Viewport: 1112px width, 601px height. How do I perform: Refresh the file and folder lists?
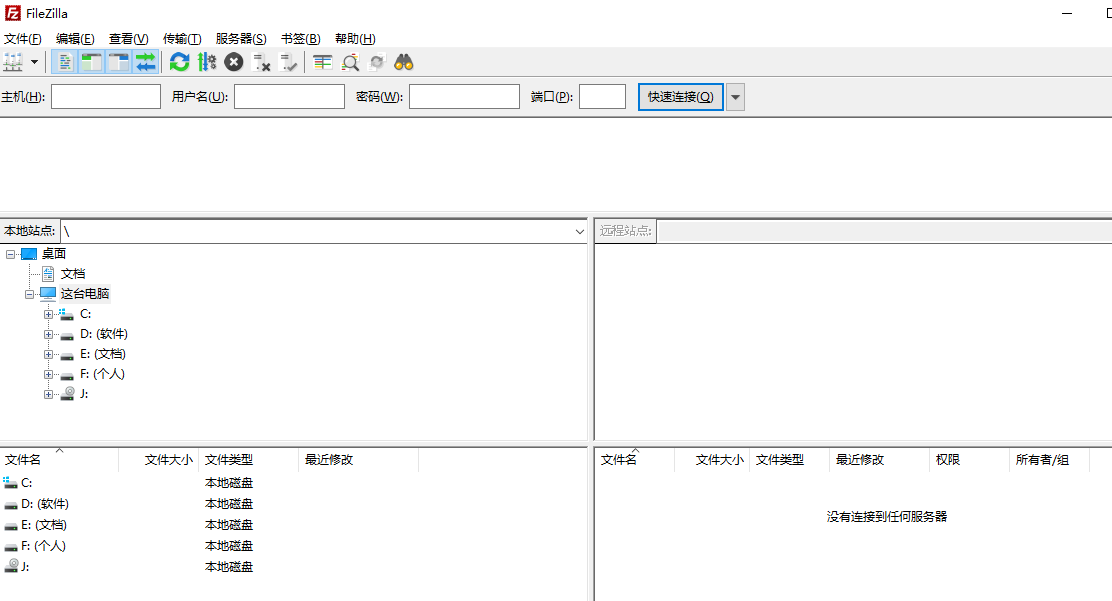click(x=180, y=62)
